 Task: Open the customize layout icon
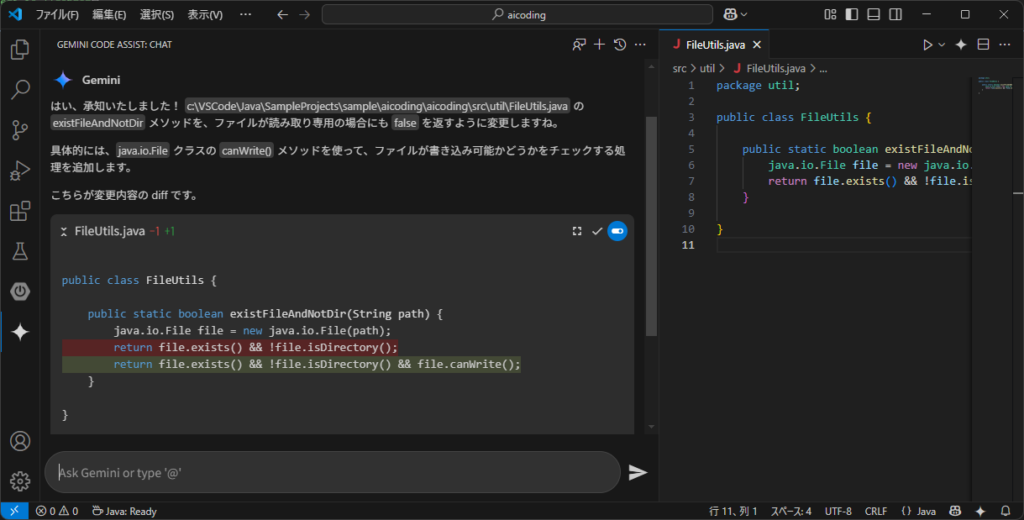(830, 14)
